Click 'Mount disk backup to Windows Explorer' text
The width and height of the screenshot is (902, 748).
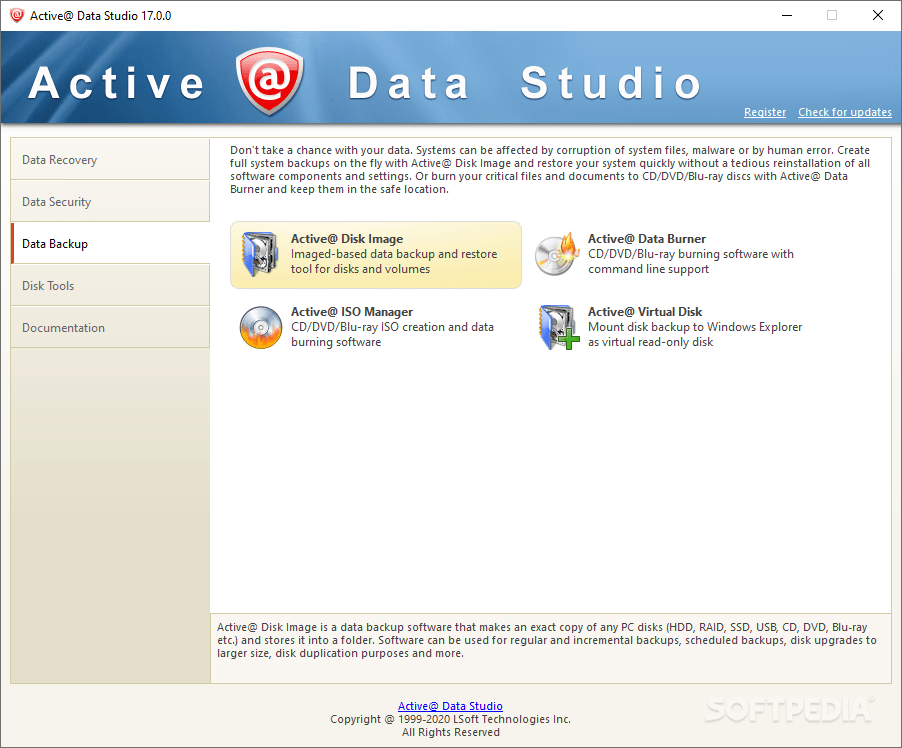point(695,327)
